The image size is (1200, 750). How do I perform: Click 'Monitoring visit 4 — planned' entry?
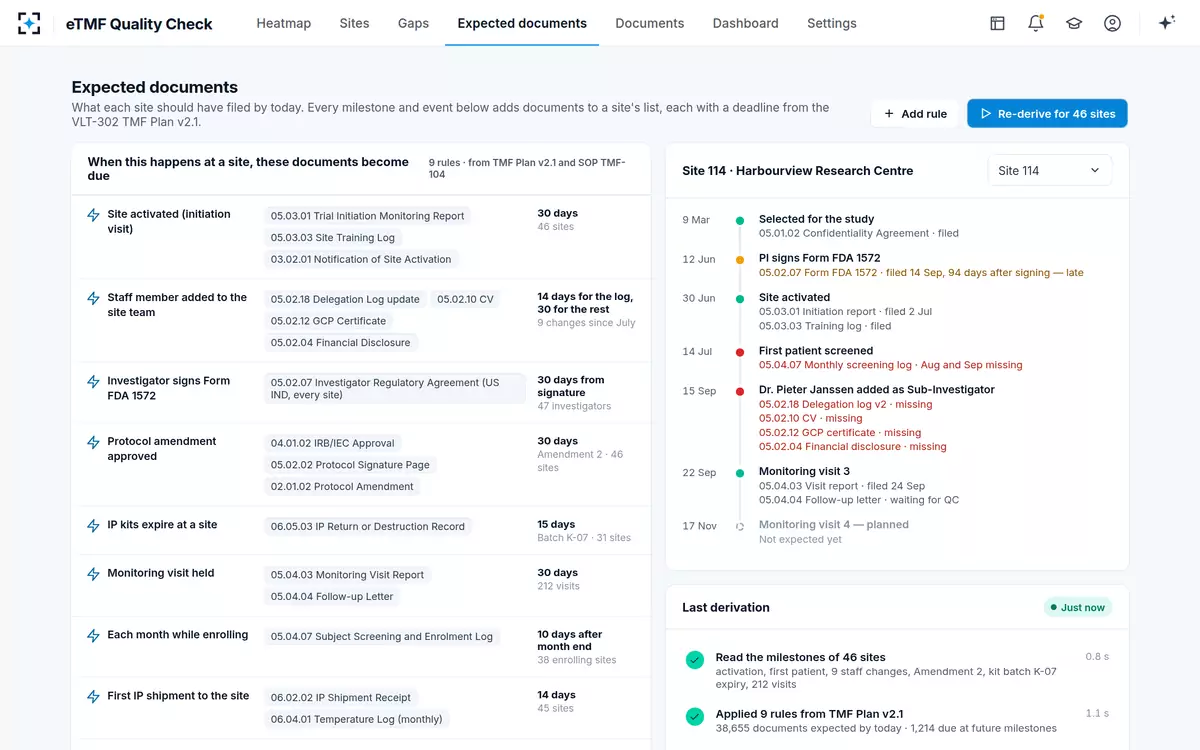click(834, 525)
